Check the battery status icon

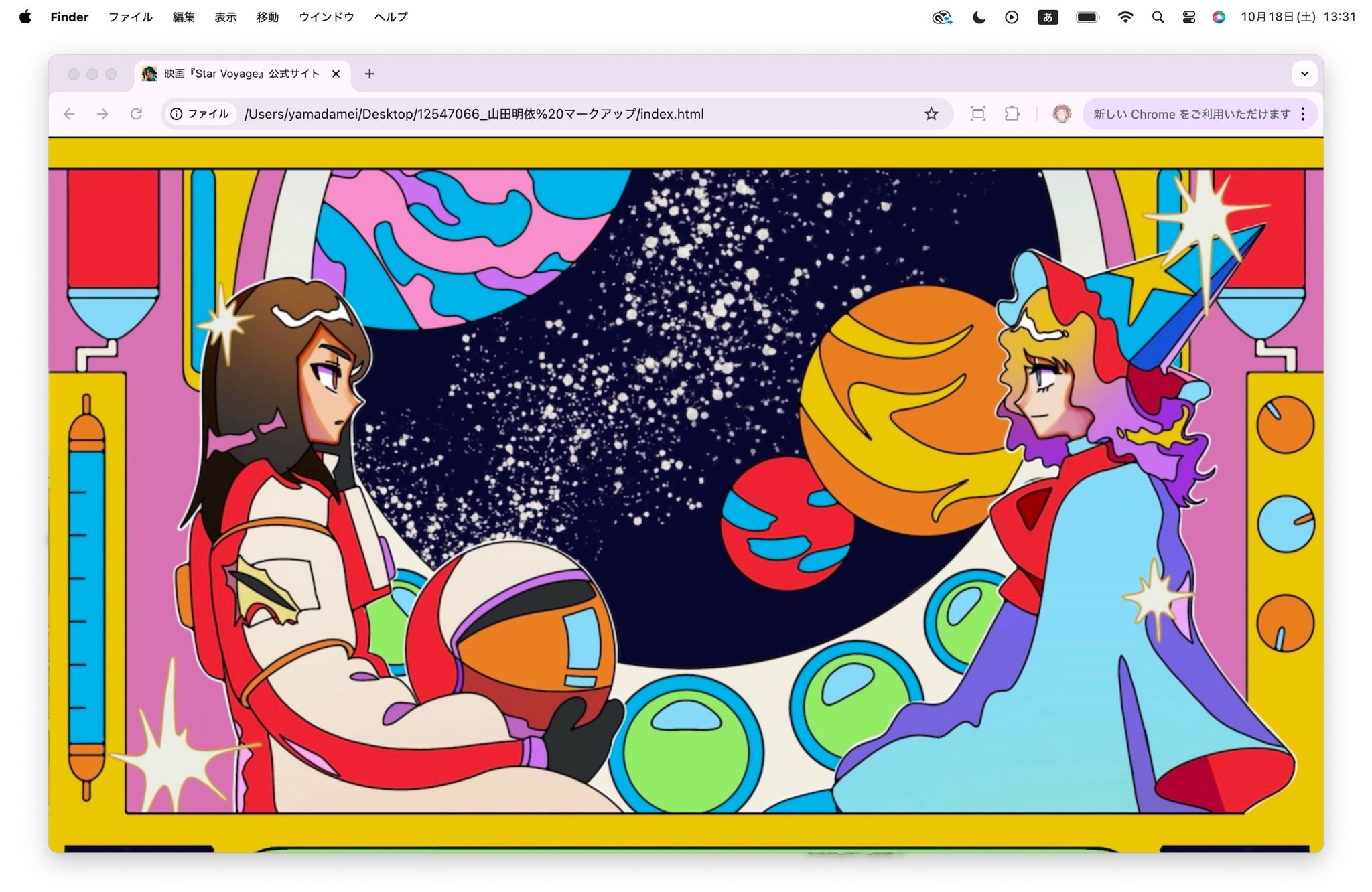click(1088, 17)
